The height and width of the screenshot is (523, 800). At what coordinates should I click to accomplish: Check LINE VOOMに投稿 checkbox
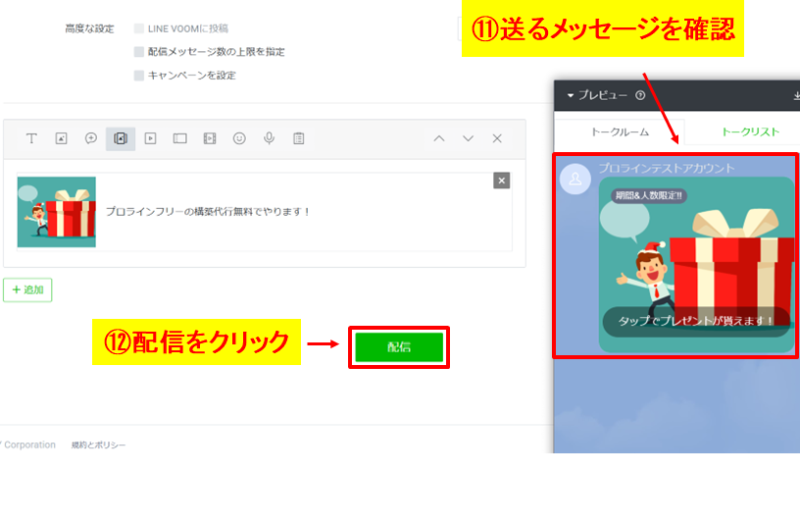pyautogui.click(x=139, y=28)
